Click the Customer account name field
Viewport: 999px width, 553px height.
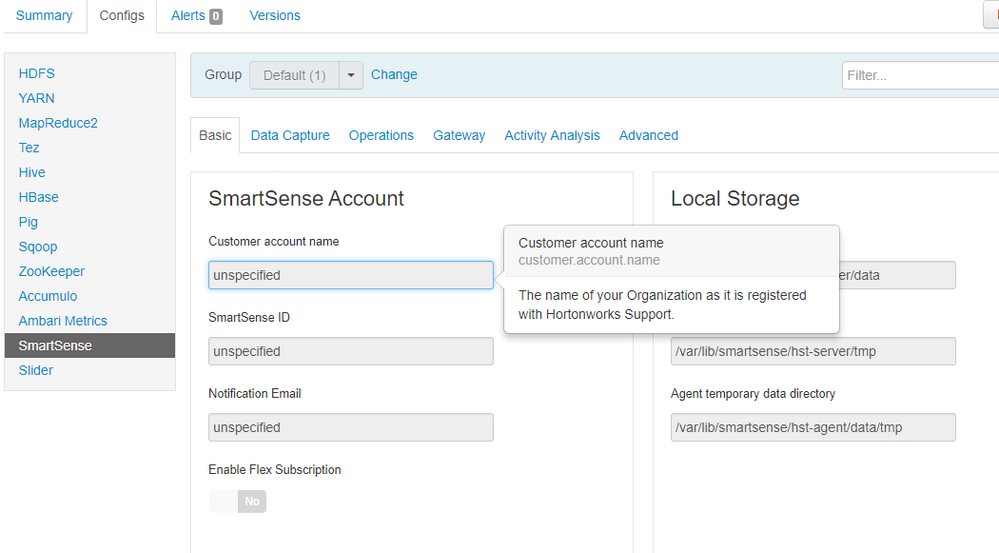click(350, 275)
